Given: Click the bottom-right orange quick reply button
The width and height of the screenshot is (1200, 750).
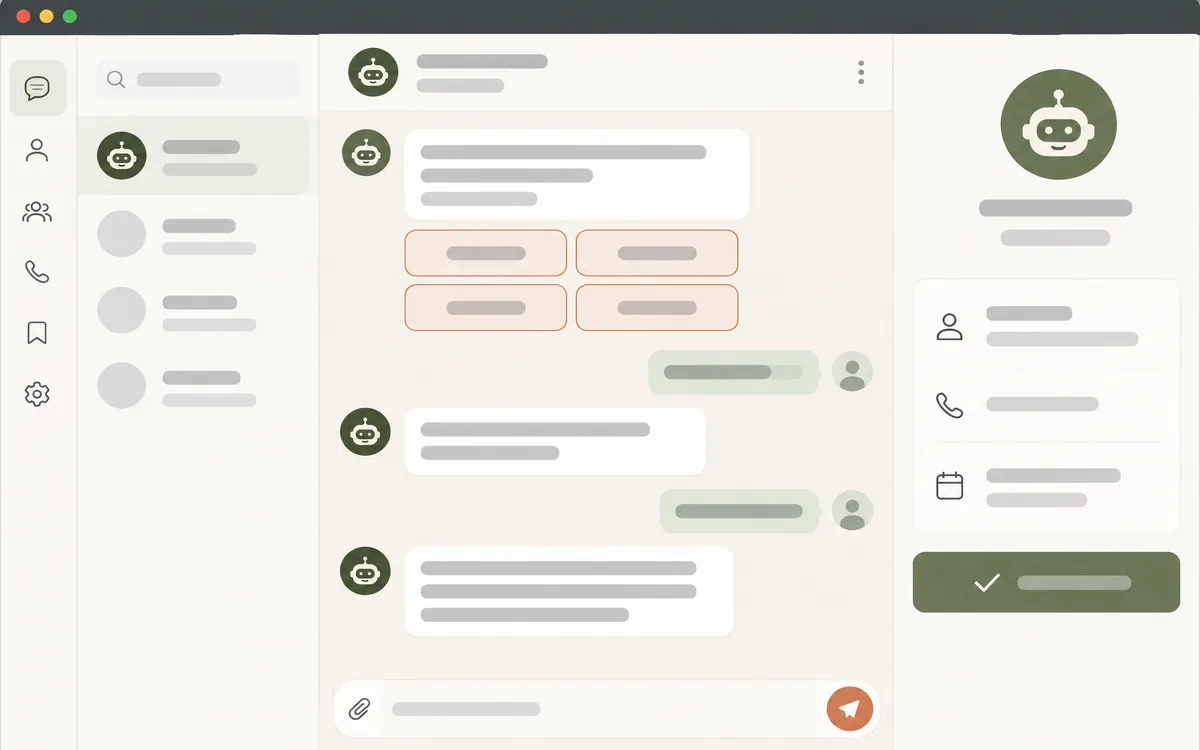Looking at the screenshot, I should (x=657, y=308).
